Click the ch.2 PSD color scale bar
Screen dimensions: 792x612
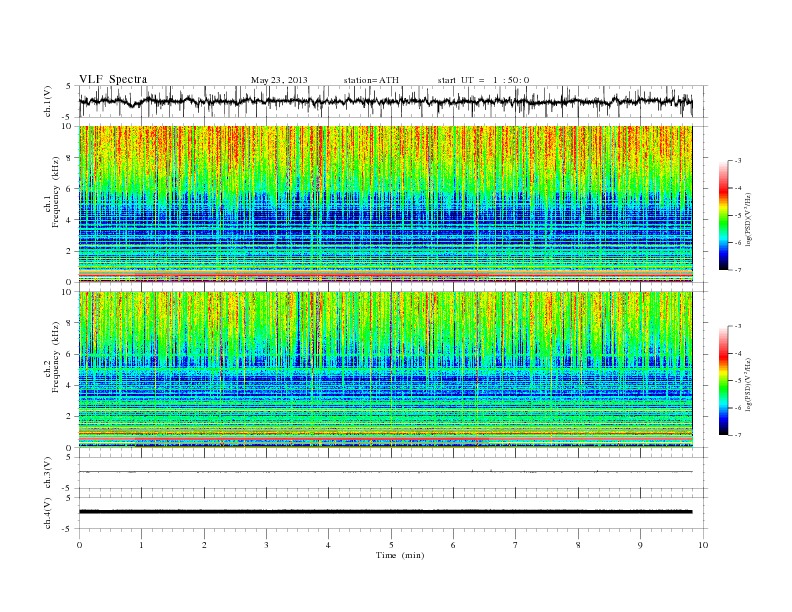pyautogui.click(x=723, y=381)
